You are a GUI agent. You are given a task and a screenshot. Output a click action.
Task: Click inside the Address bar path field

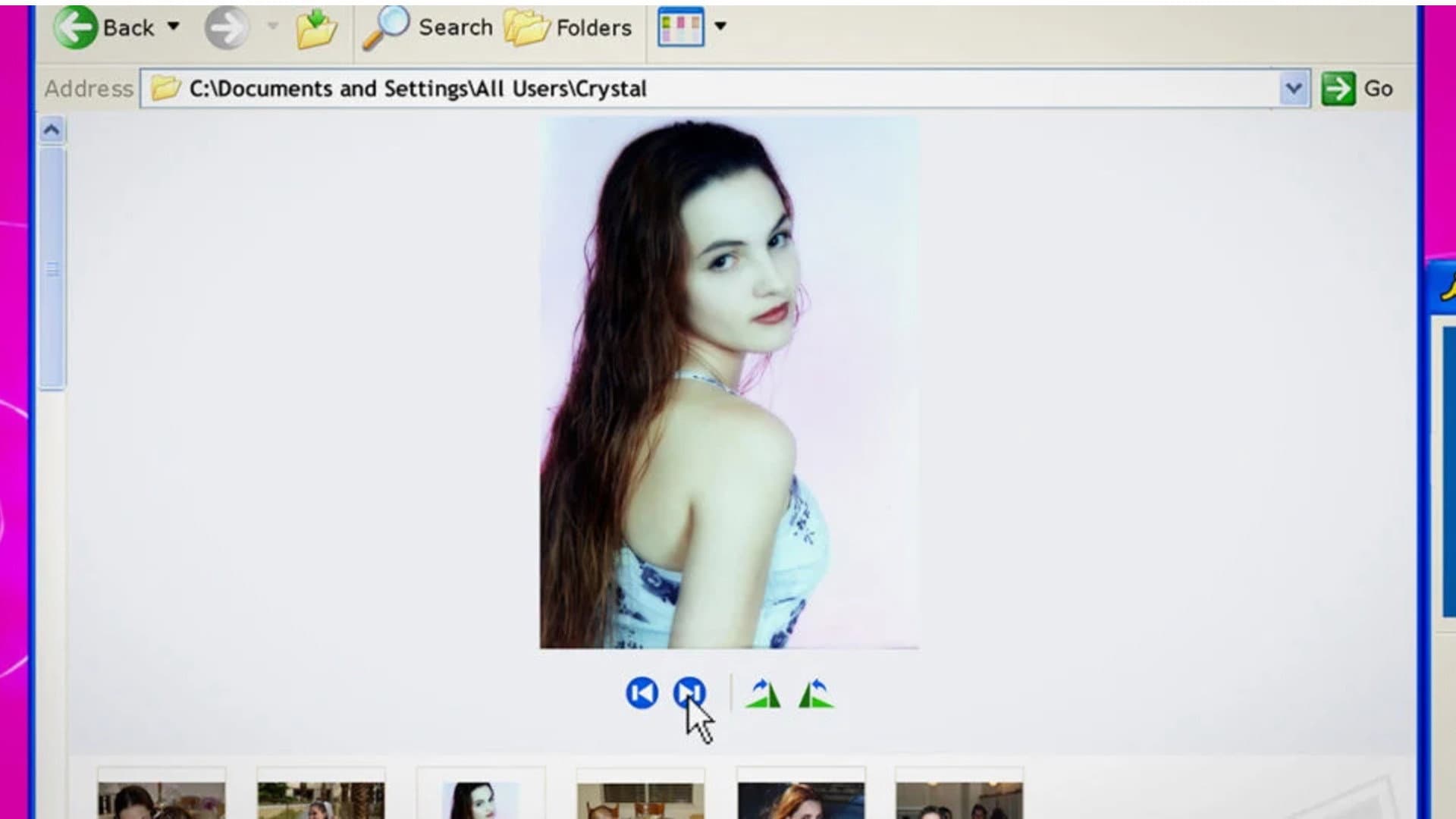tap(531, 87)
